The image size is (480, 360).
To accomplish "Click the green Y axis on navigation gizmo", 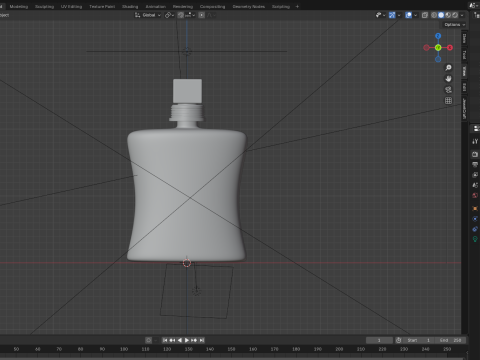I will pos(438,48).
